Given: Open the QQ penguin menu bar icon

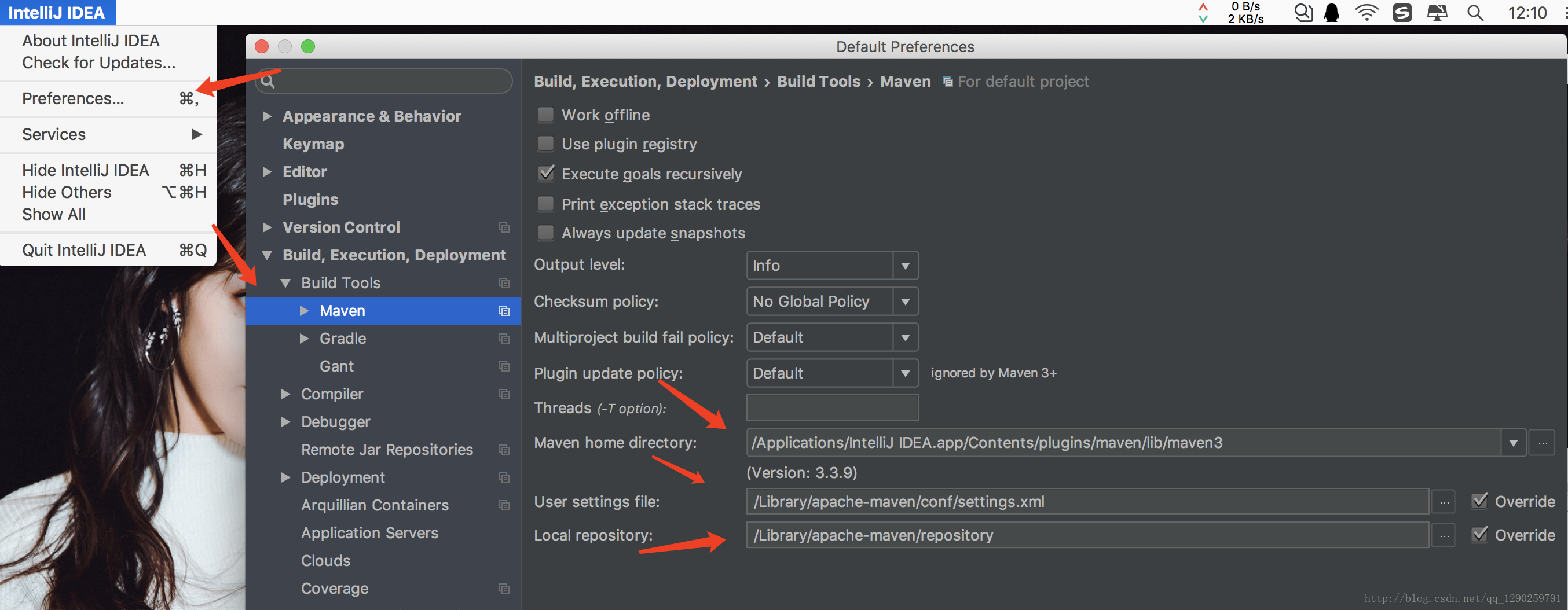Looking at the screenshot, I should [1332, 13].
